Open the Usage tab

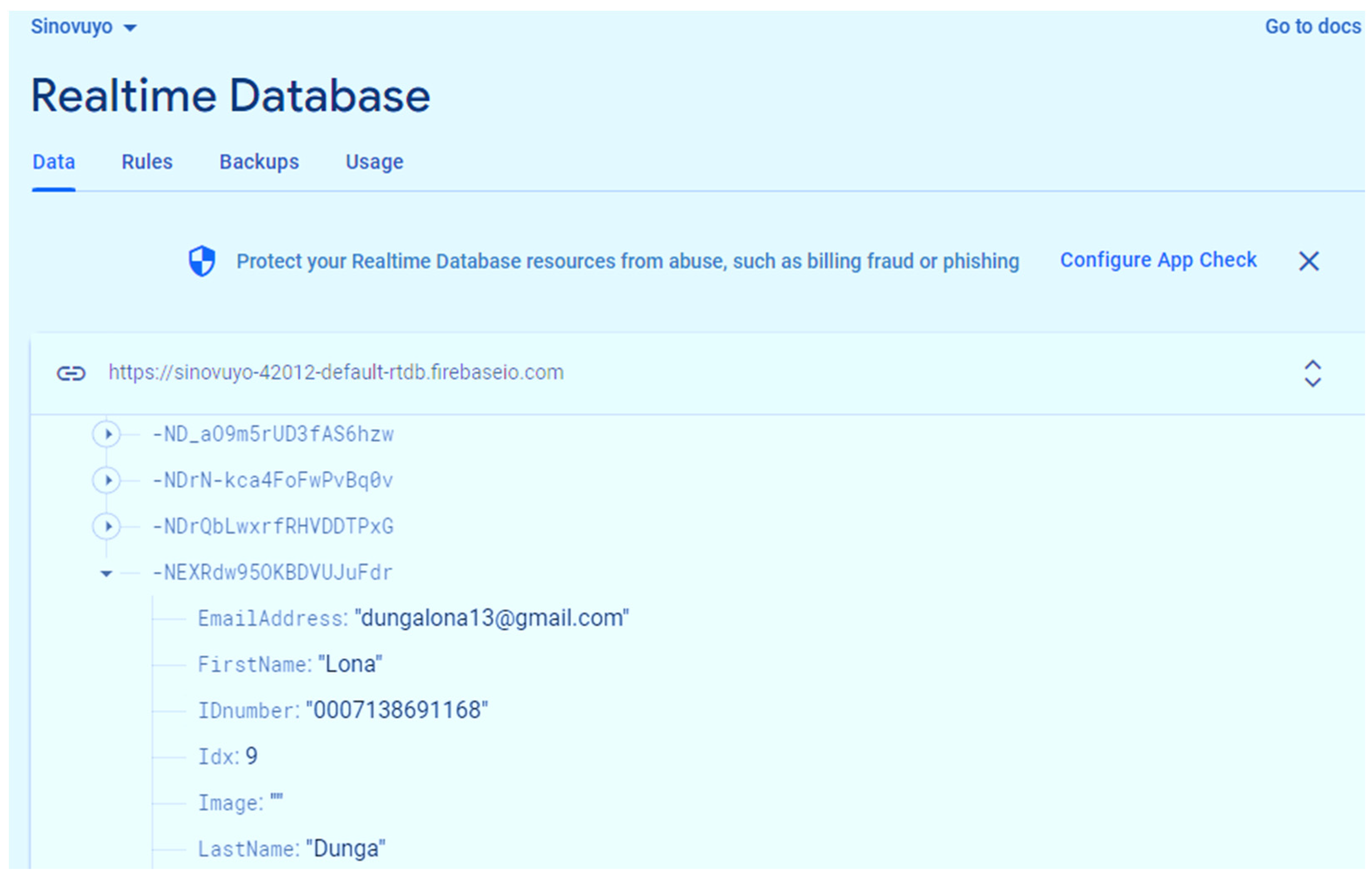click(374, 162)
